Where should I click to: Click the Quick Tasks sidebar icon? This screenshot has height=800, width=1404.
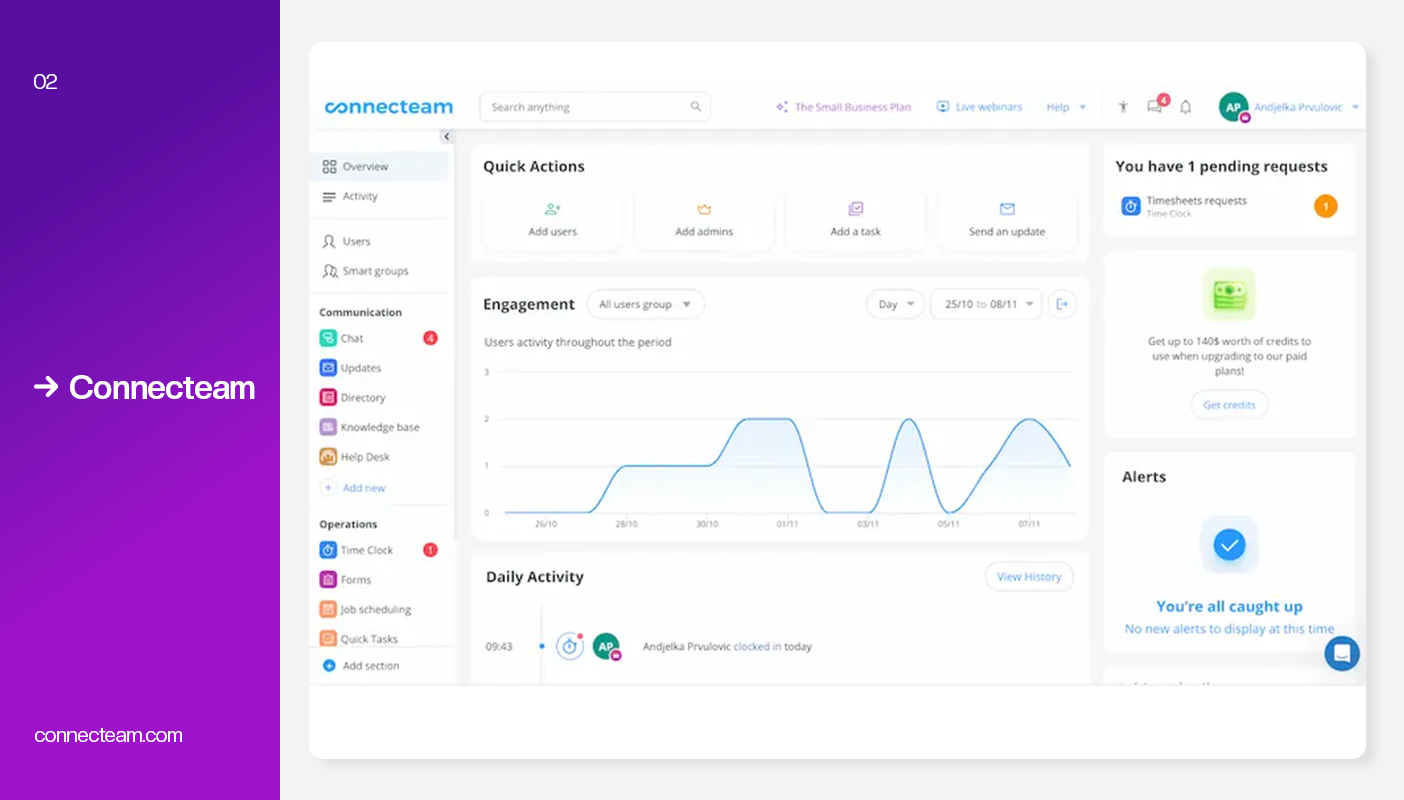pos(328,638)
